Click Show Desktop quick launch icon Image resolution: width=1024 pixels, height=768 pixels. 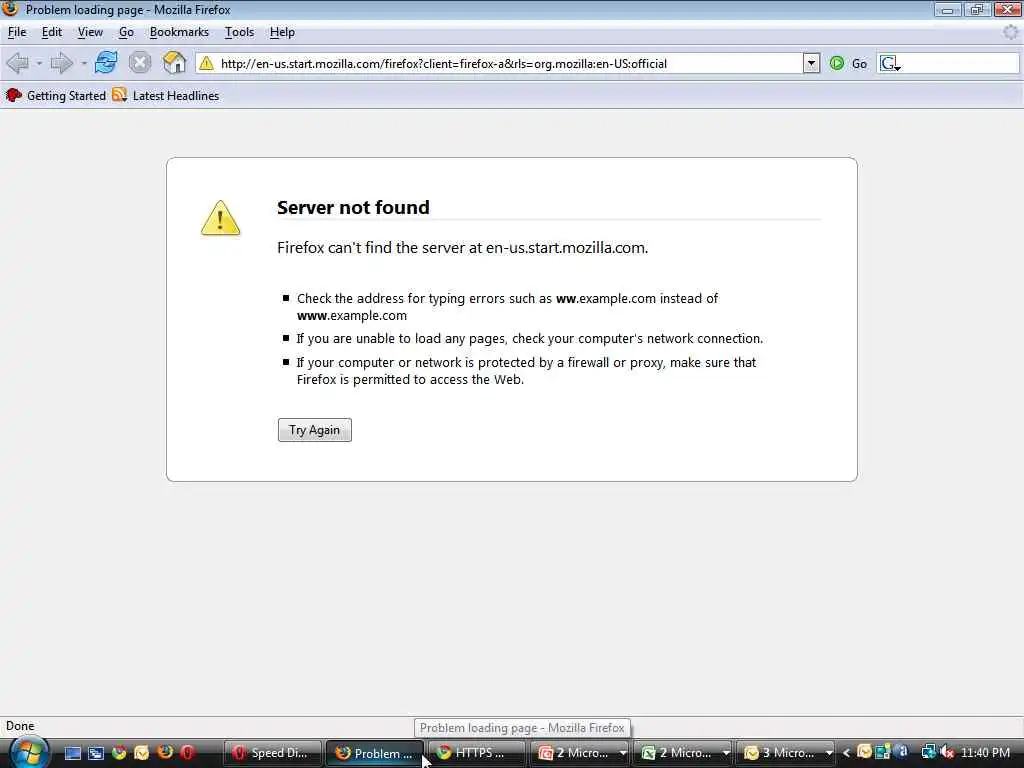pyautogui.click(x=72, y=753)
